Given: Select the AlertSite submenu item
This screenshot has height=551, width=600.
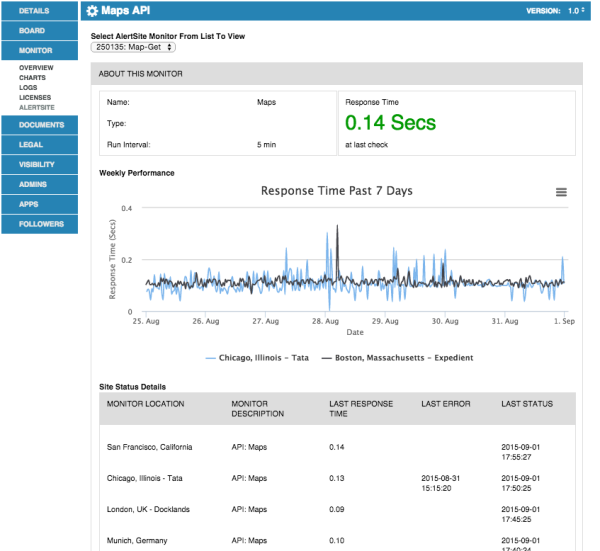Looking at the screenshot, I should point(37,108).
